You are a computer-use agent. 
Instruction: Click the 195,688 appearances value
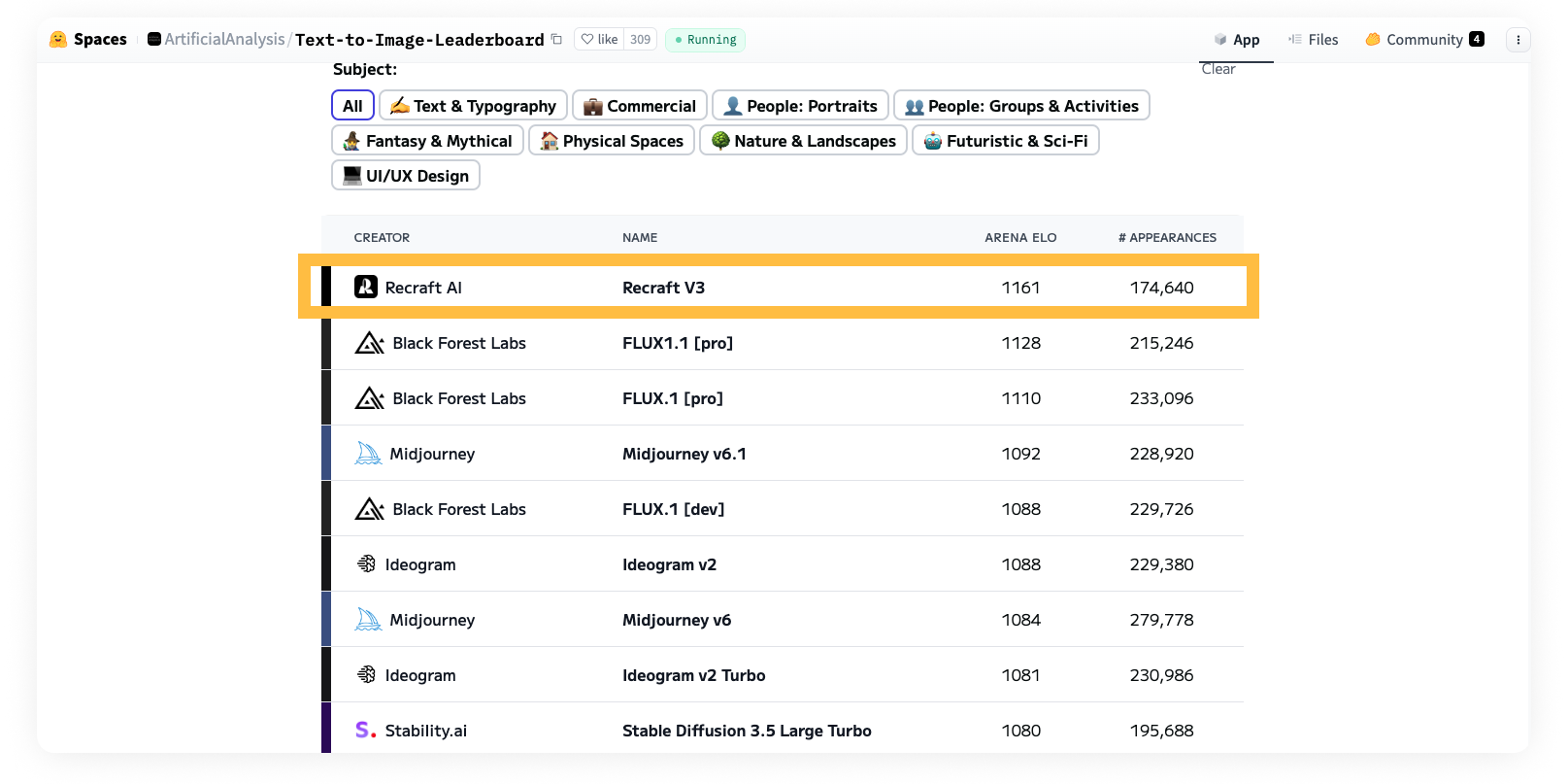click(1161, 731)
